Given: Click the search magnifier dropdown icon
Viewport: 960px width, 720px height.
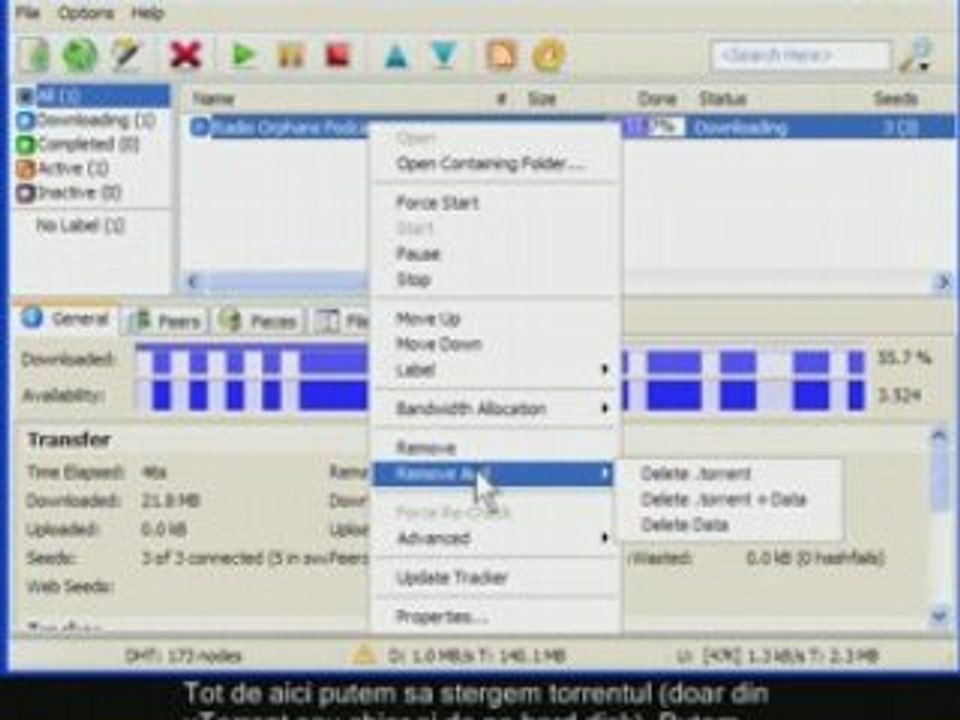Looking at the screenshot, I should point(917,56).
